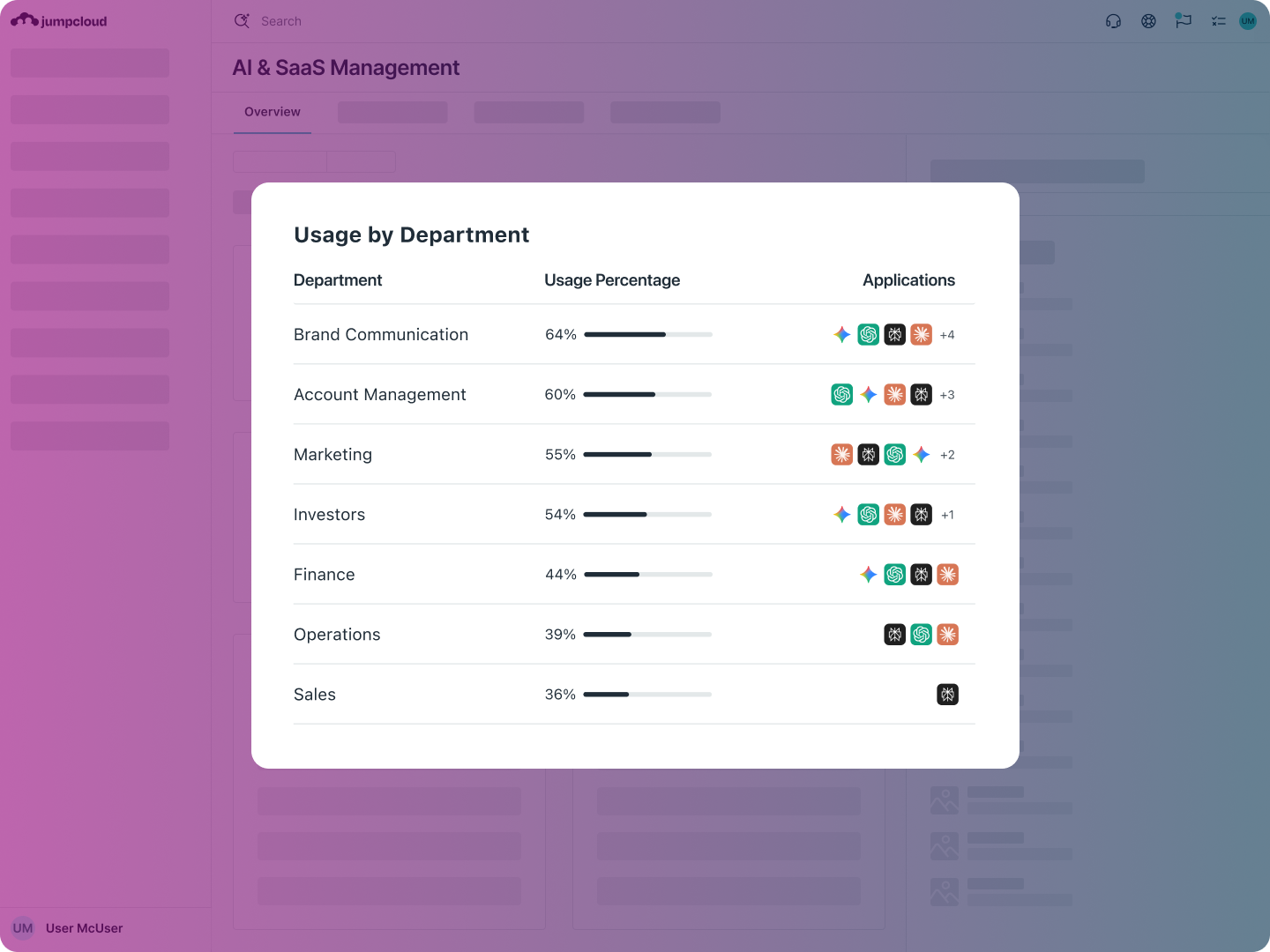This screenshot has height=952, width=1270.
Task: Click the Gemini icon in Marketing row
Action: (x=922, y=455)
